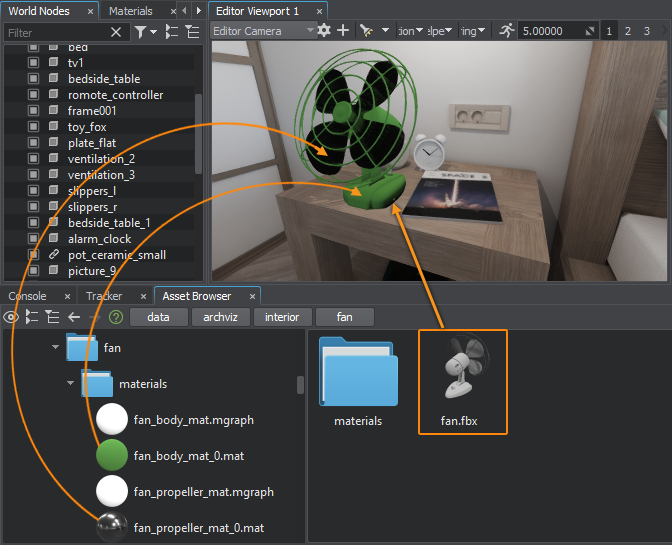Toggle the checkbox next to alarm_clock

coord(33,239)
